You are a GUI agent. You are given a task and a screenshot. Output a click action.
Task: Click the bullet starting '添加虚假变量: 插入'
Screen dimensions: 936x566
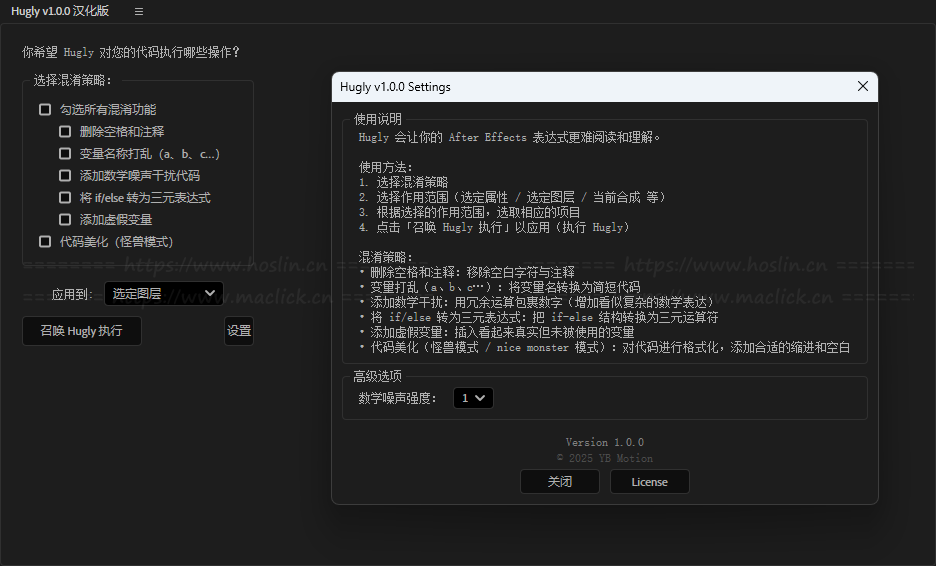pyautogui.click(x=497, y=332)
